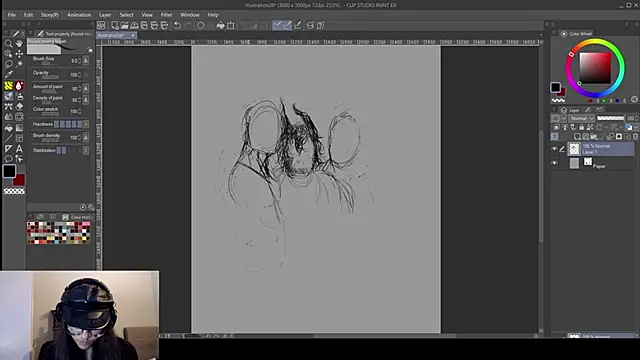Select the red Blend tool

tap(19, 86)
